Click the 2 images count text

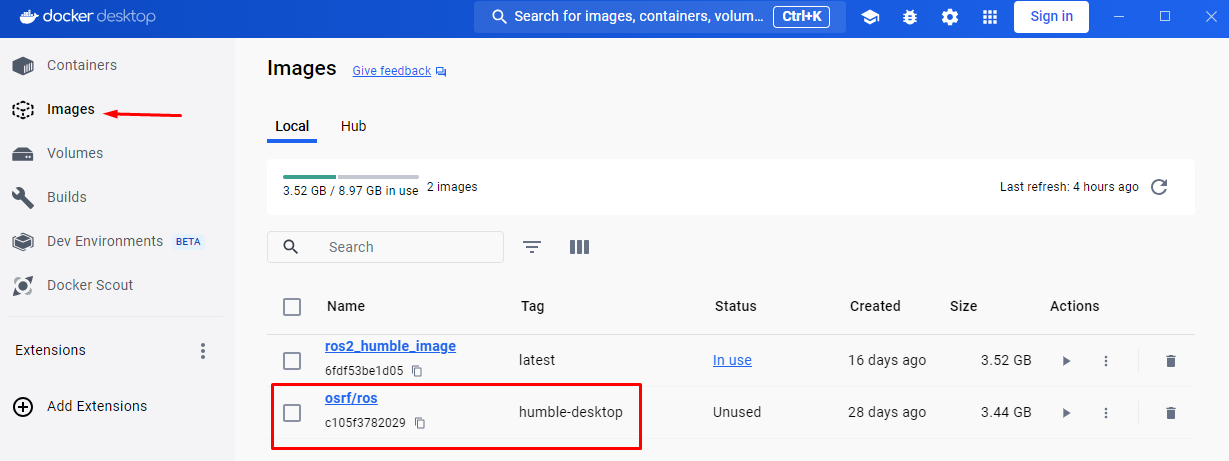click(452, 187)
